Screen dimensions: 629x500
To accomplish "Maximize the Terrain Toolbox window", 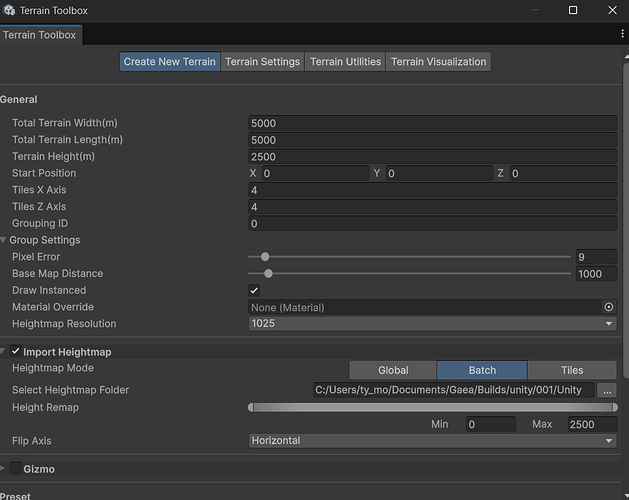I will click(x=573, y=10).
